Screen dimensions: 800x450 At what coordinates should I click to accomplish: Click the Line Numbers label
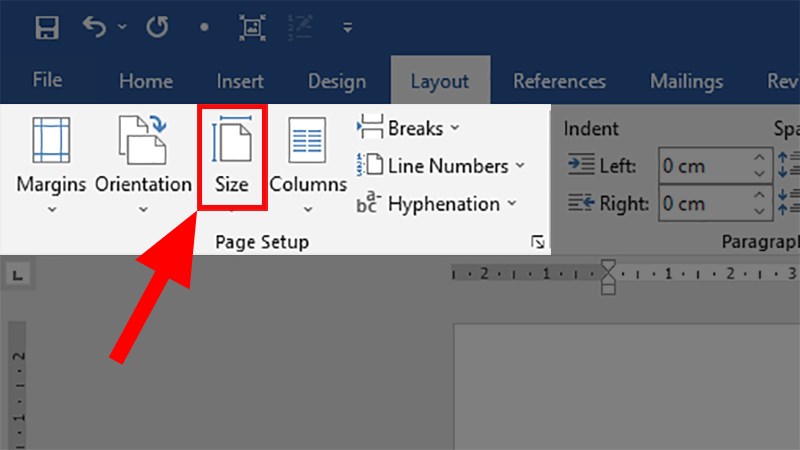[x=448, y=166]
